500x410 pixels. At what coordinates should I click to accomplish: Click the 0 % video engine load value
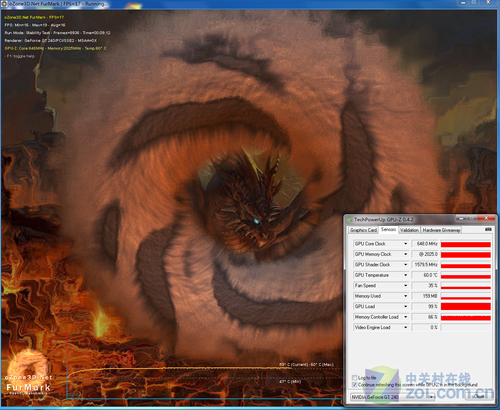point(425,327)
